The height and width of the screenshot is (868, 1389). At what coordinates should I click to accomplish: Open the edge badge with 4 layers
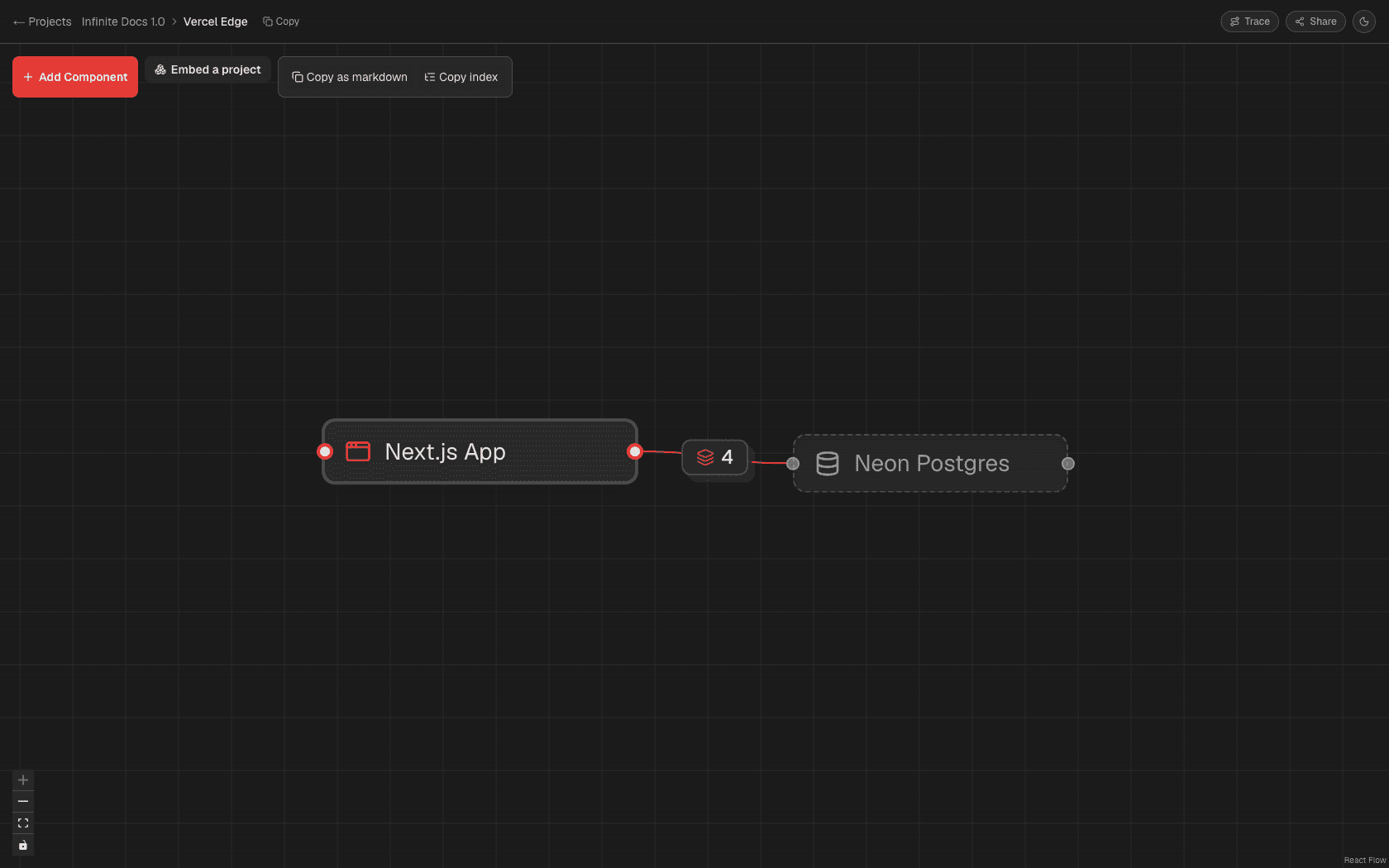715,457
